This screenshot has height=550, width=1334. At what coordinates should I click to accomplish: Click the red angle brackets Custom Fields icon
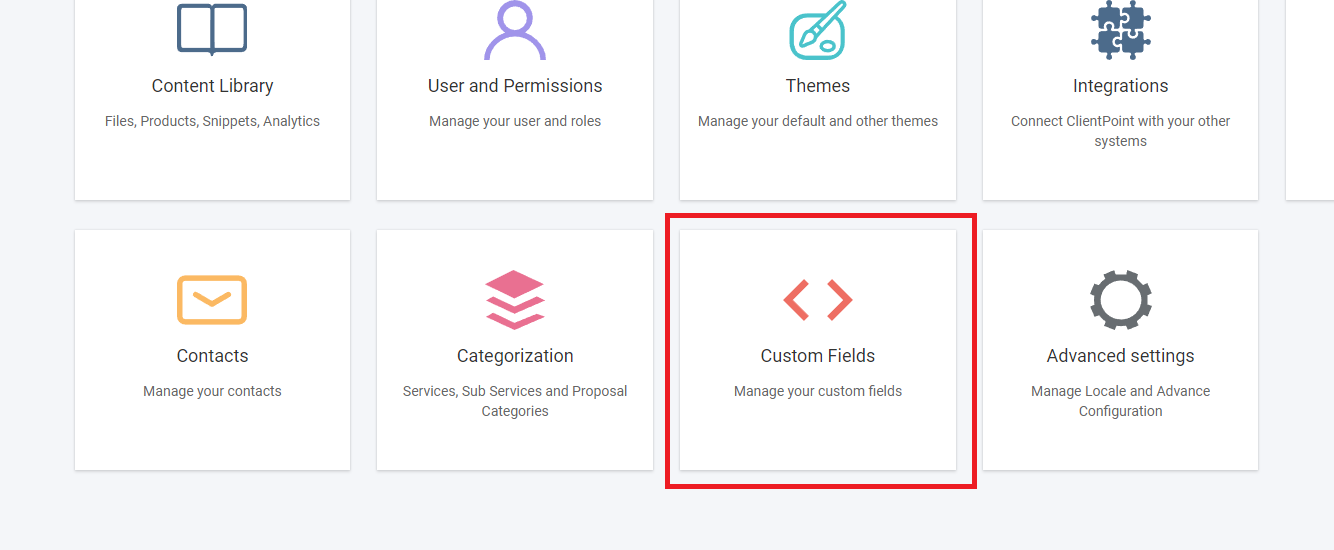point(818,300)
